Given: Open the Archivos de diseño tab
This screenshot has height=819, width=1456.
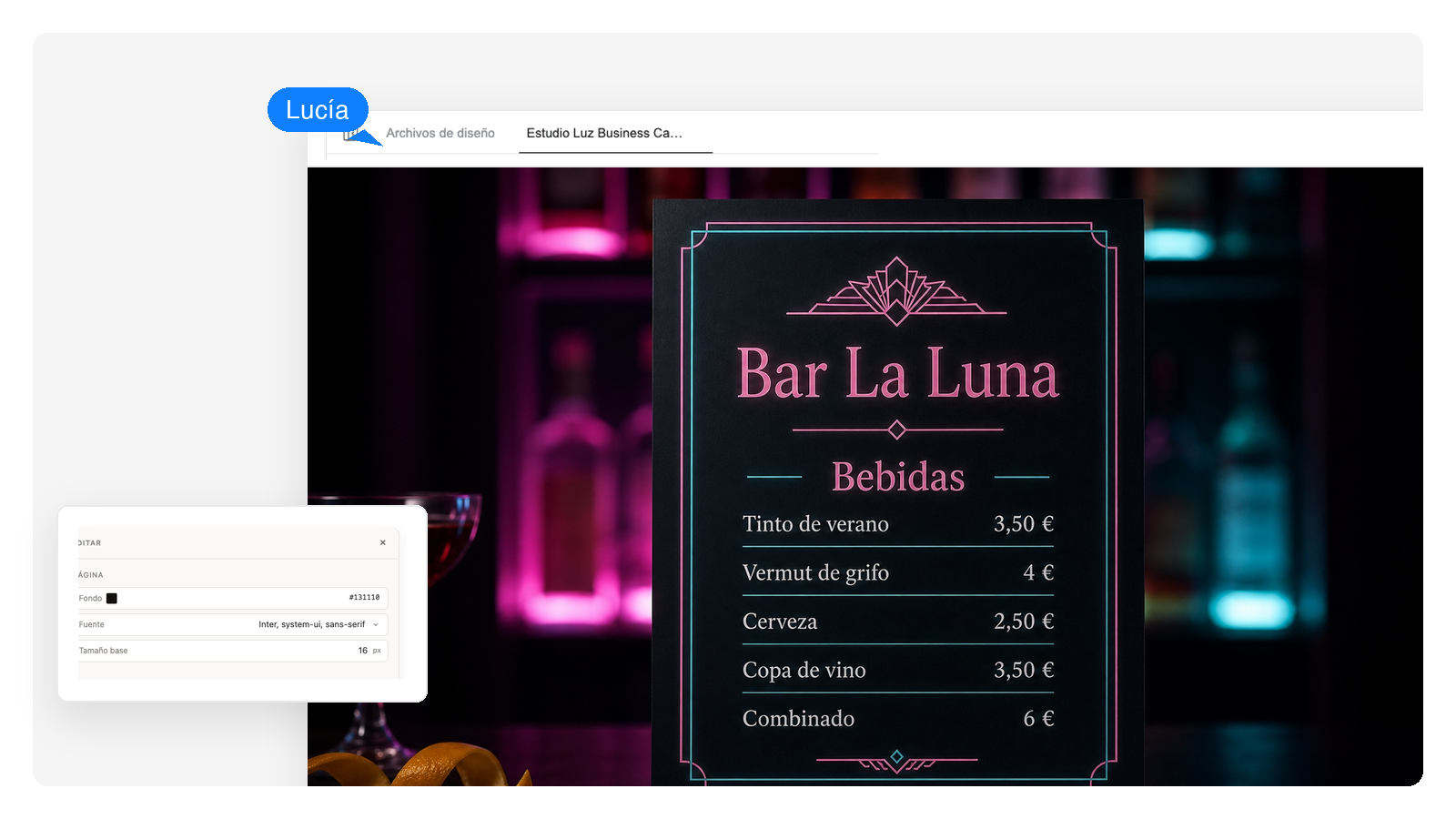Looking at the screenshot, I should click(440, 133).
